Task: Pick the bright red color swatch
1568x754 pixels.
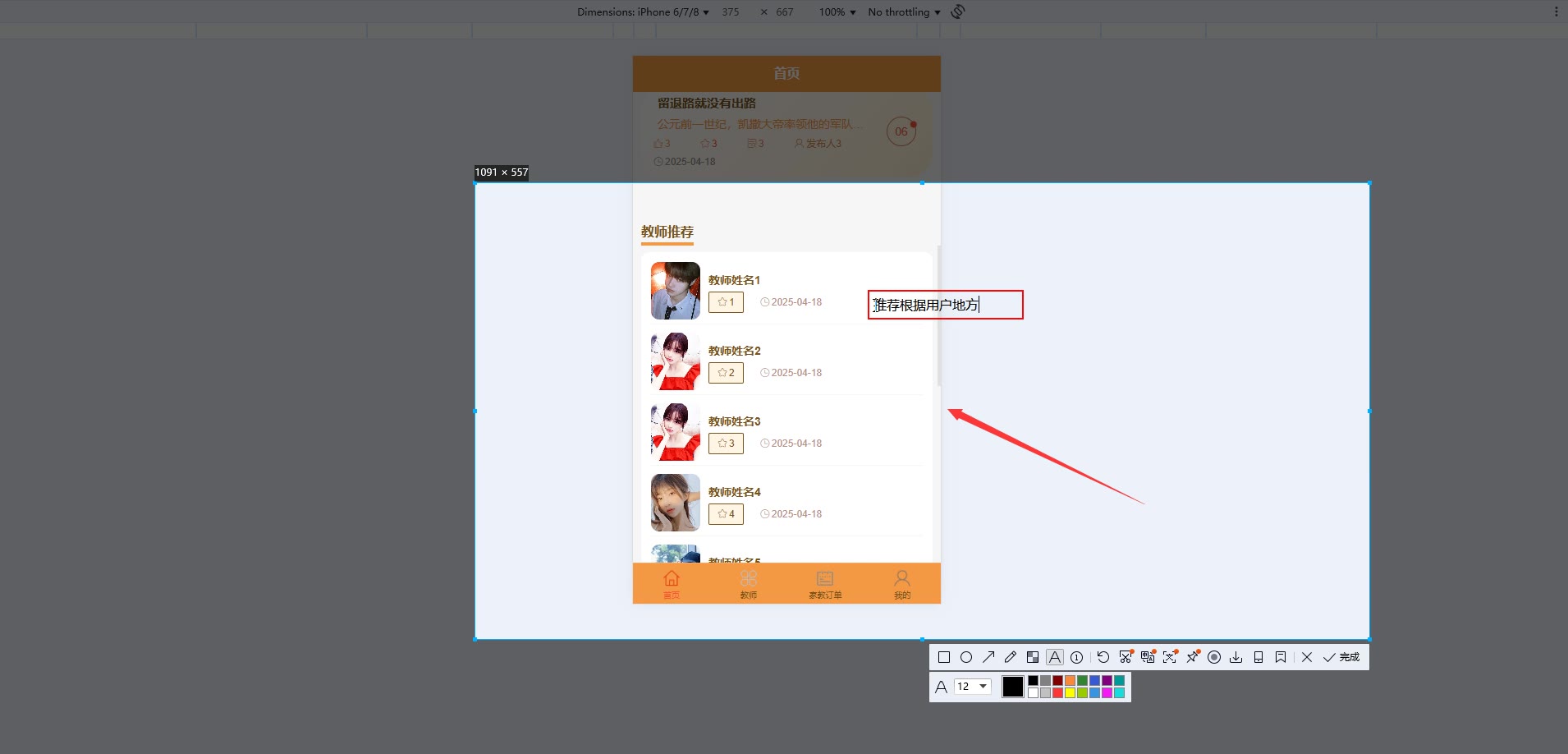Action: click(1057, 693)
